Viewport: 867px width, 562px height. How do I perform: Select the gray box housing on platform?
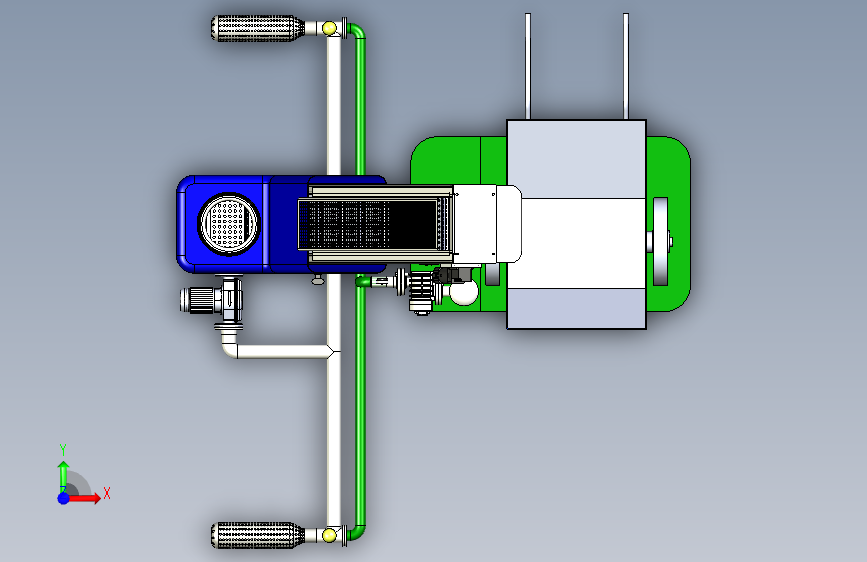coord(576,224)
